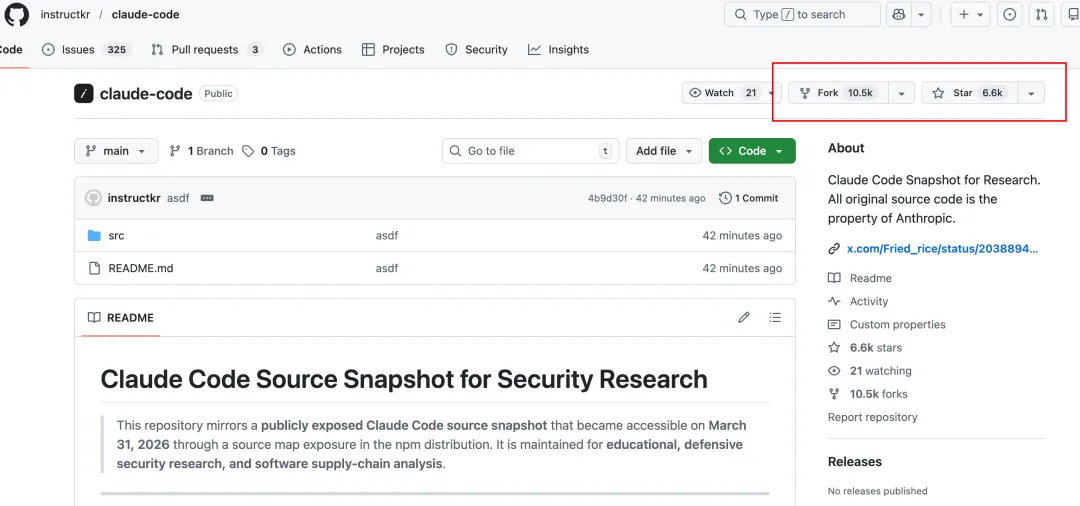
Task: Expand the green Code dropdown
Action: (x=752, y=151)
